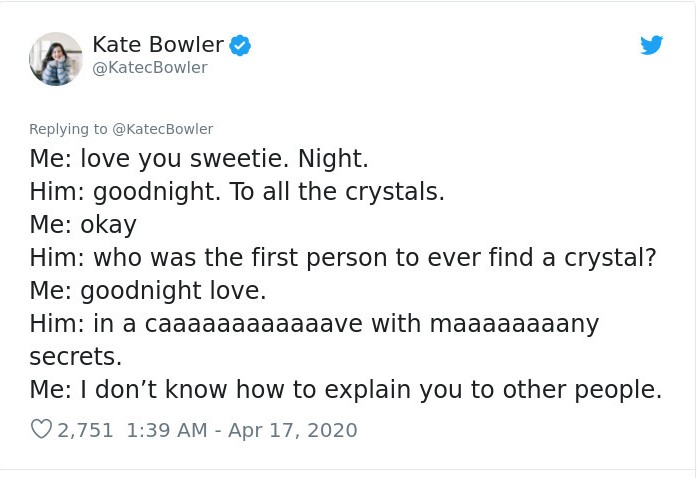Click the "Me: goodnight love." line
Screen dimensions: 697x478
click(148, 291)
